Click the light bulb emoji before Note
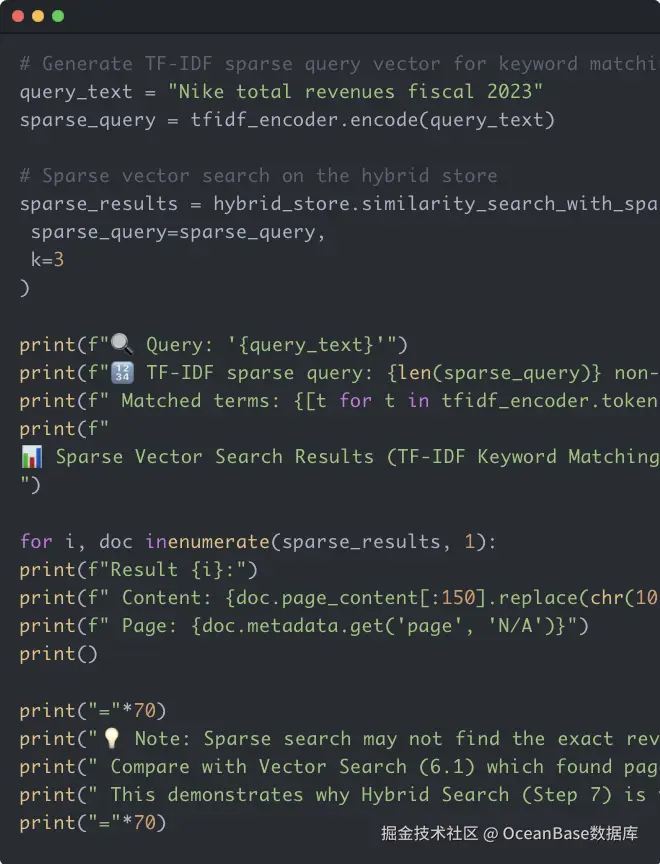Image resolution: width=660 pixels, height=864 pixels. (x=112, y=739)
